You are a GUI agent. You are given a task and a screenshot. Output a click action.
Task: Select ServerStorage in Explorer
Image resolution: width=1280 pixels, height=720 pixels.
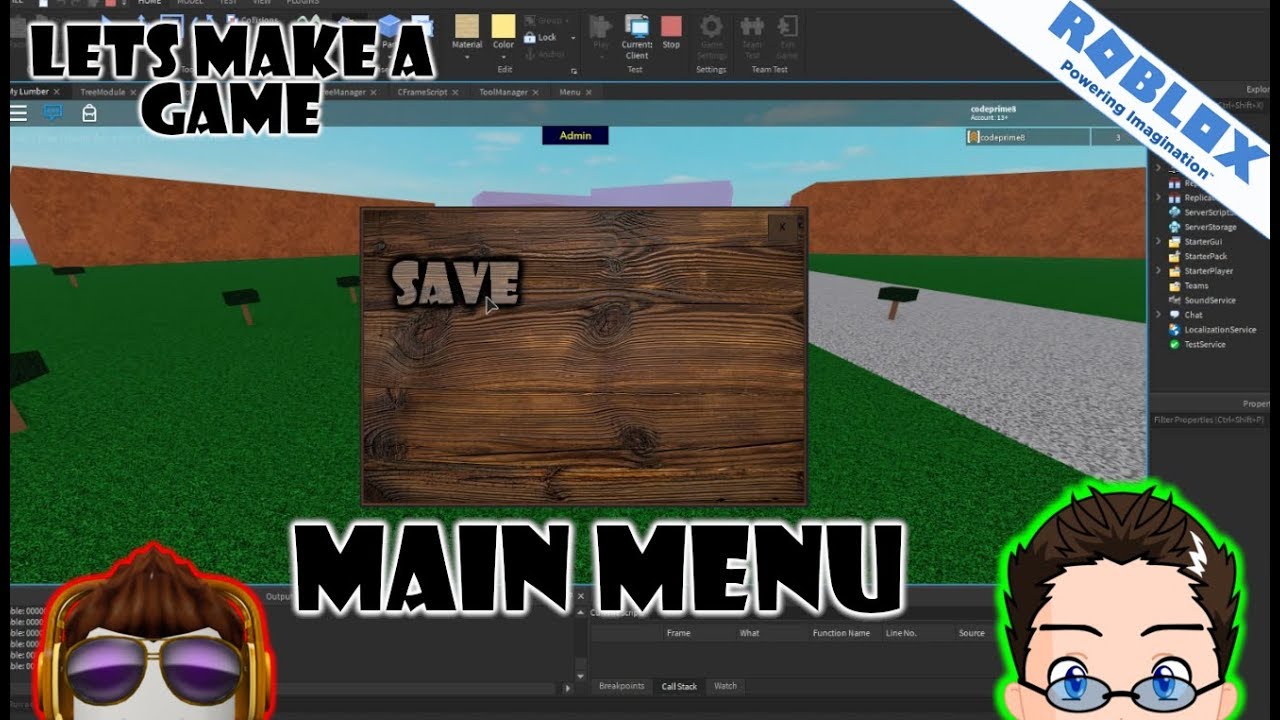coord(1203,227)
